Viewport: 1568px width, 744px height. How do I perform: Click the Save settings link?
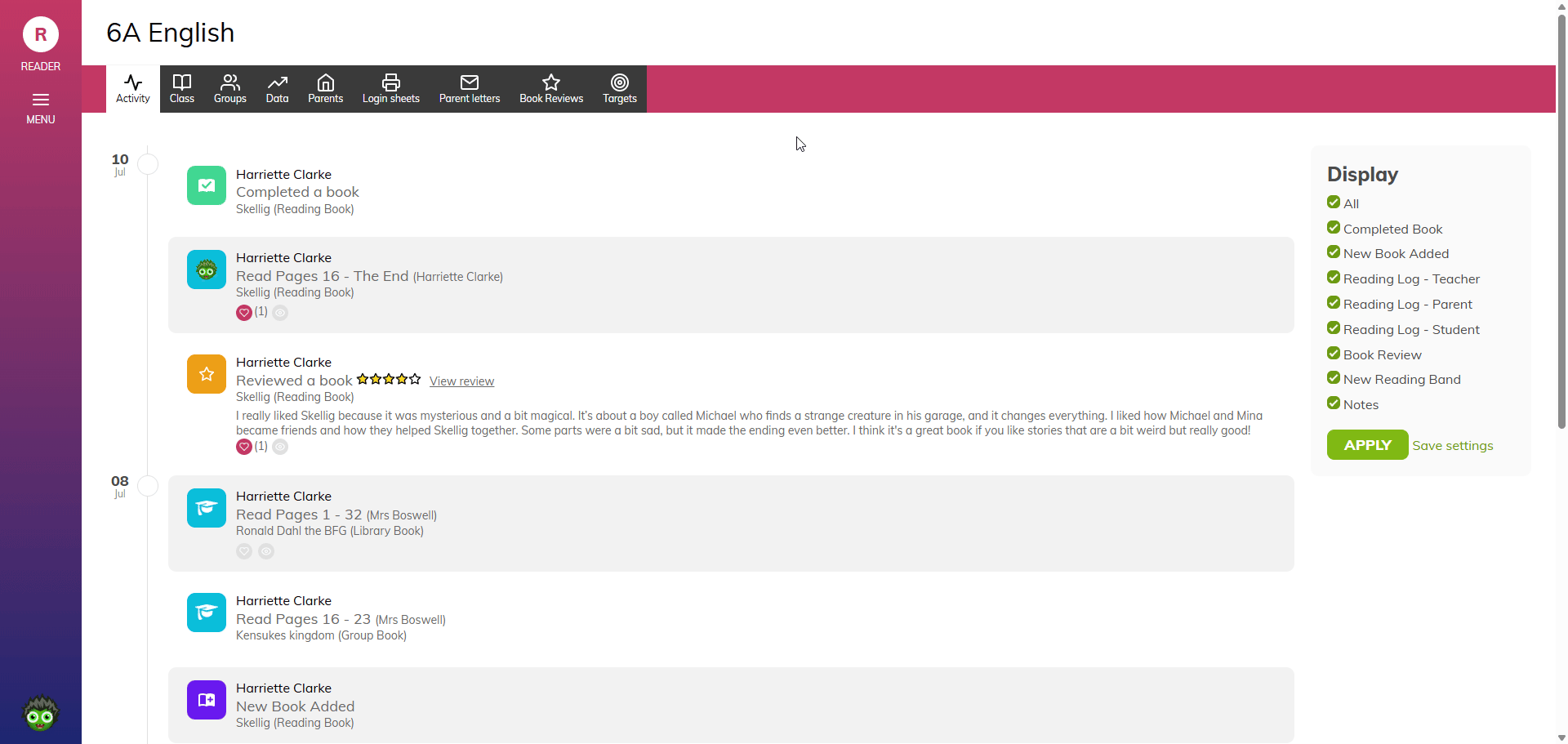click(1452, 446)
